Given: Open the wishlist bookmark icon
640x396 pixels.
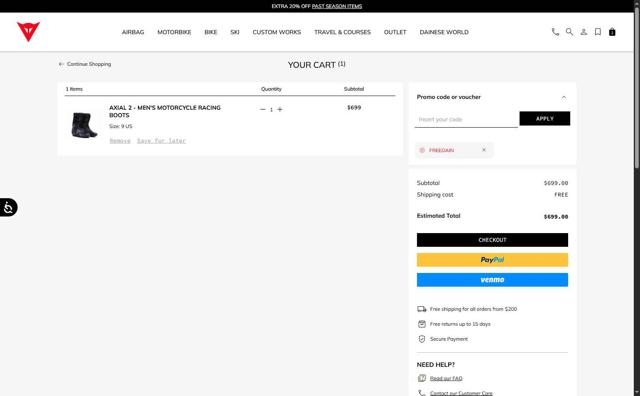Looking at the screenshot, I should (598, 32).
